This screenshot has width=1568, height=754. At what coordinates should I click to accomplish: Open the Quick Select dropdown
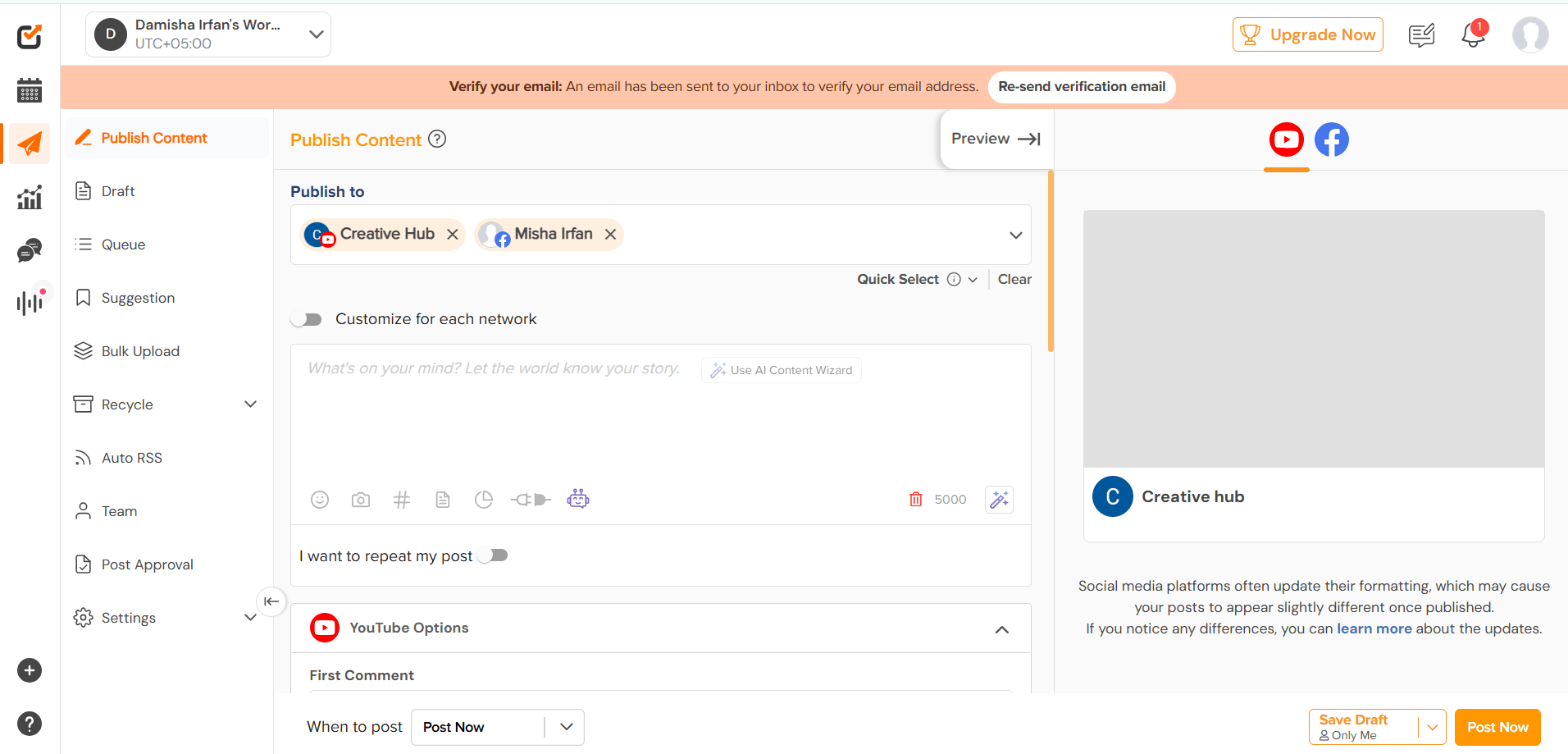pyautogui.click(x=973, y=280)
